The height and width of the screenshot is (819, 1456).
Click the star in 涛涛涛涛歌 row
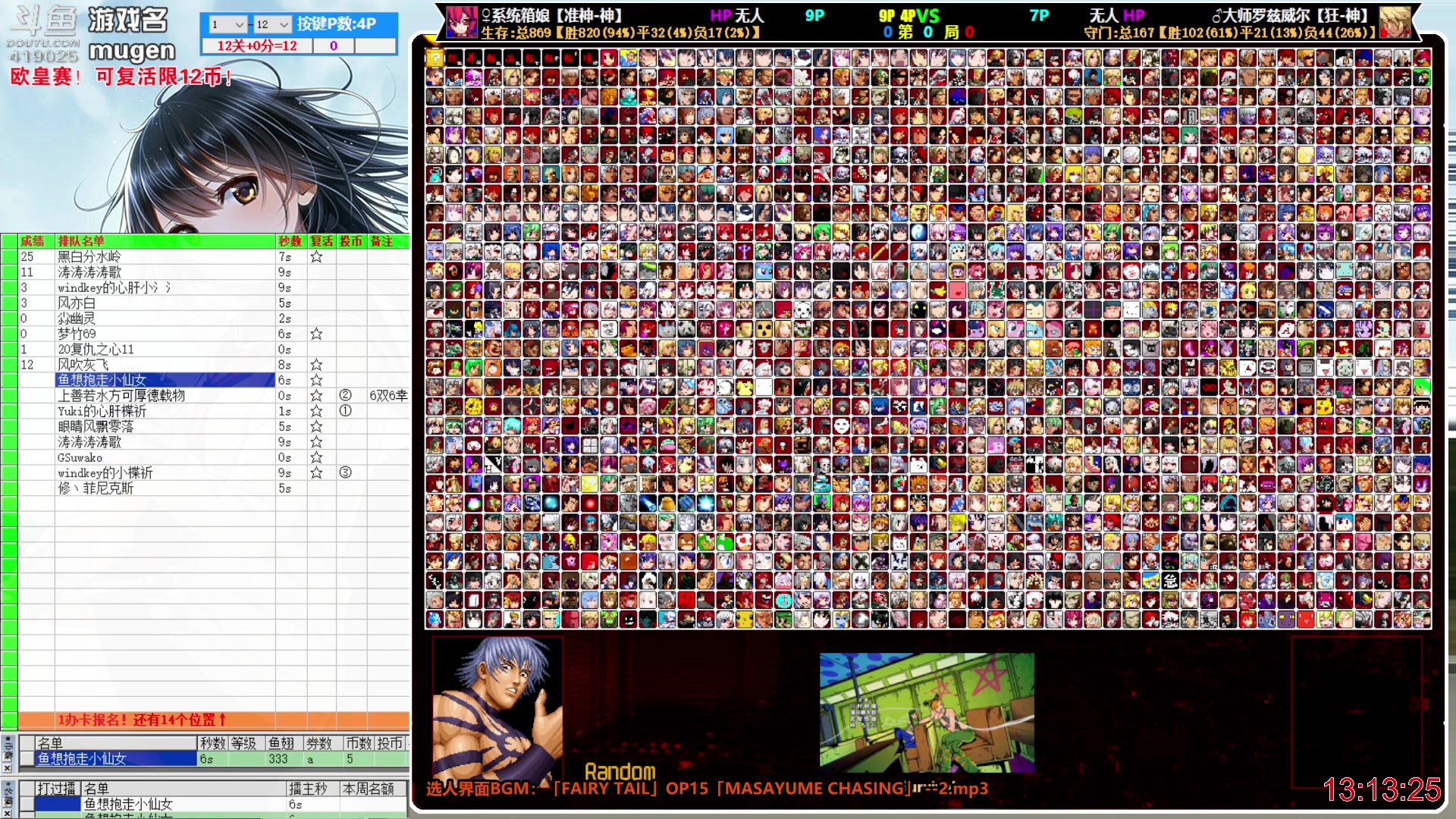(316, 442)
